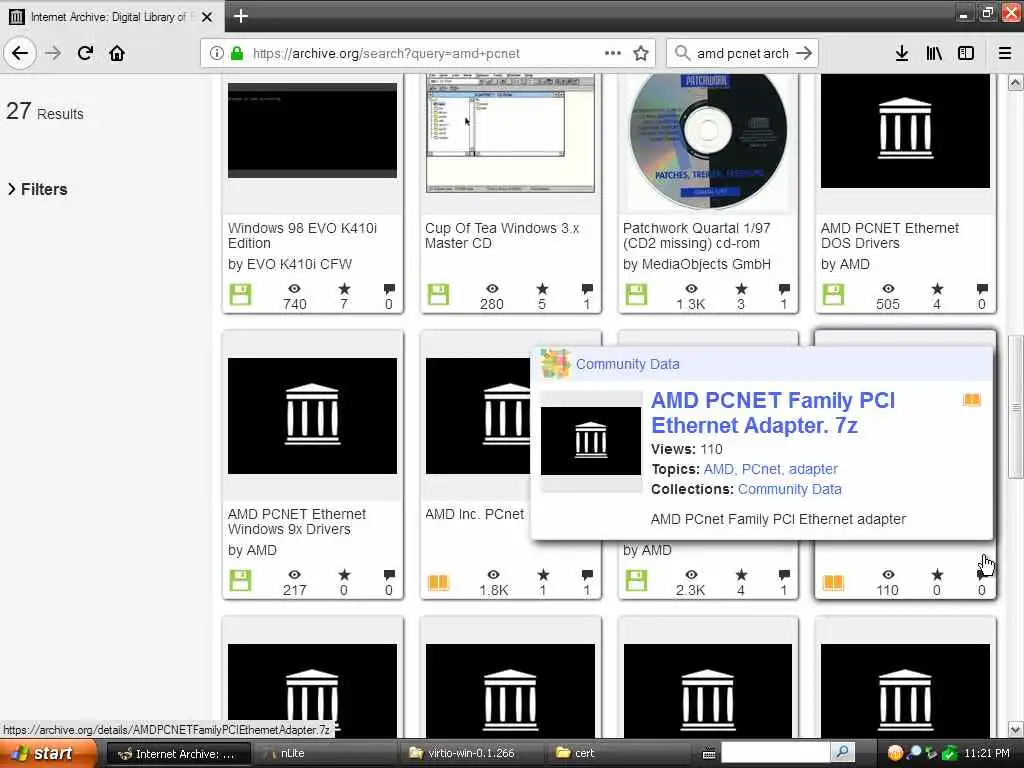Click book icon on the 110-views card
Viewport: 1024px width, 768px height.
(x=833, y=582)
